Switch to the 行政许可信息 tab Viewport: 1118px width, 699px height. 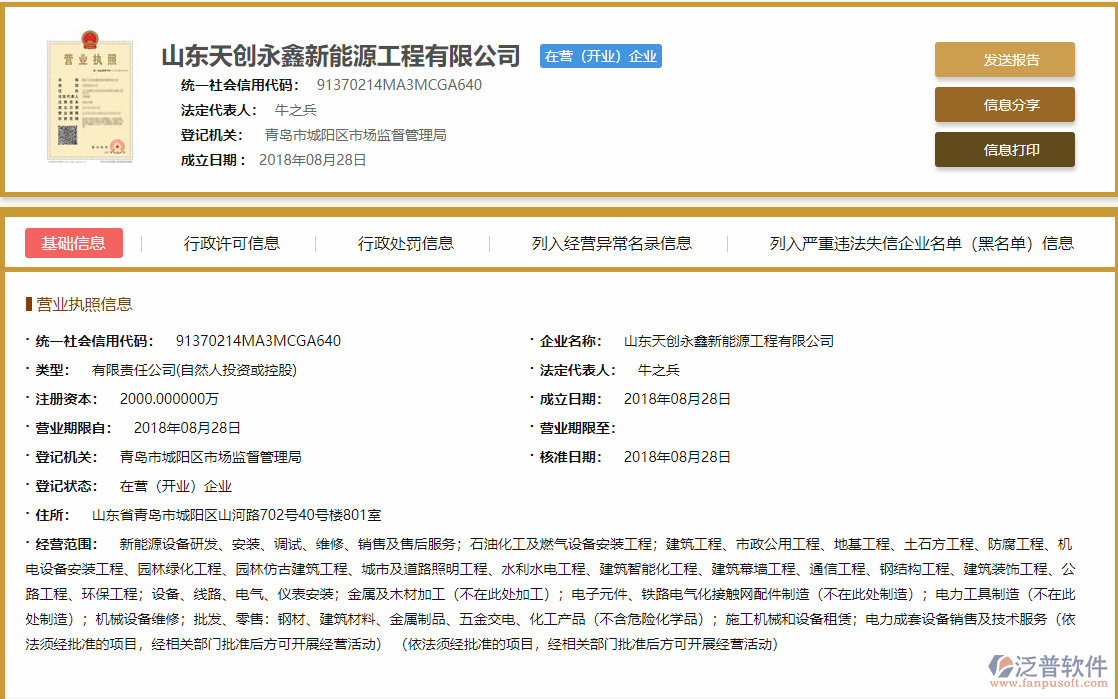tap(233, 243)
